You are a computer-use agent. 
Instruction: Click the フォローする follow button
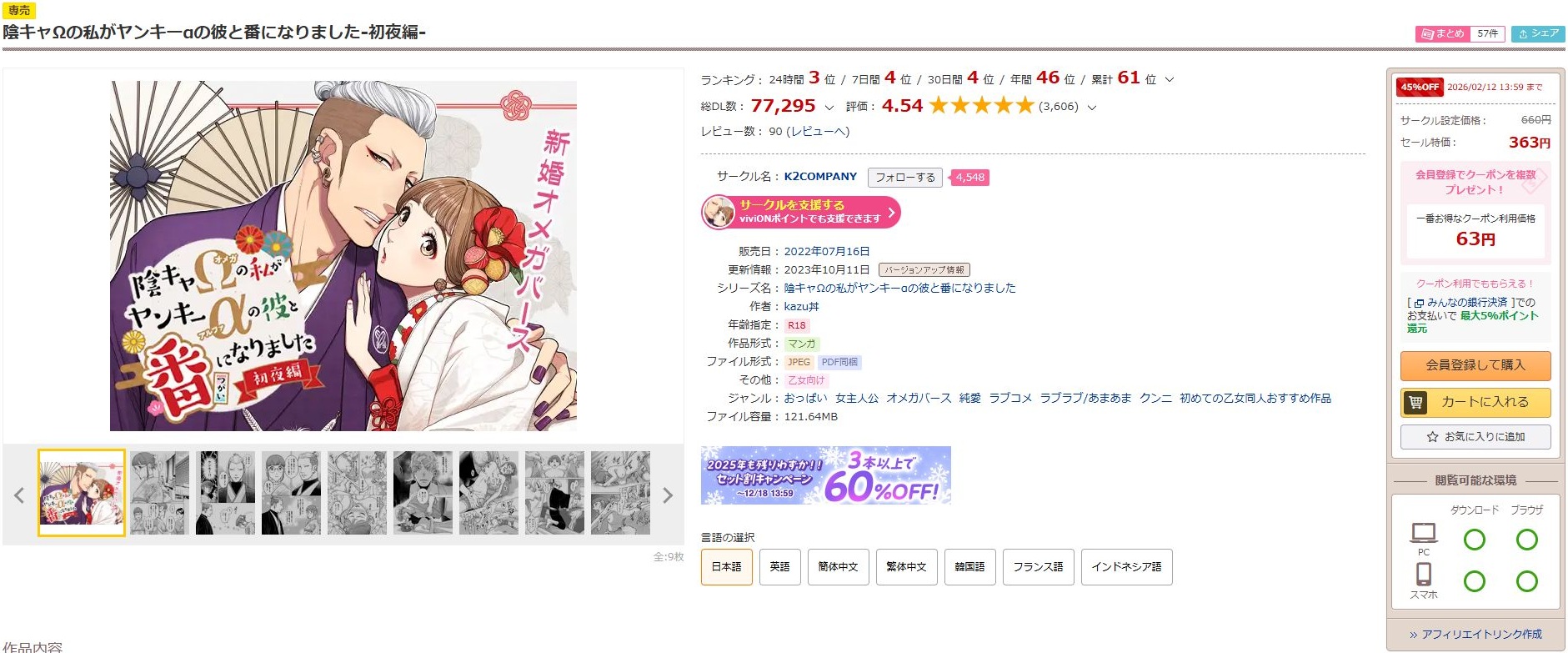point(905,178)
